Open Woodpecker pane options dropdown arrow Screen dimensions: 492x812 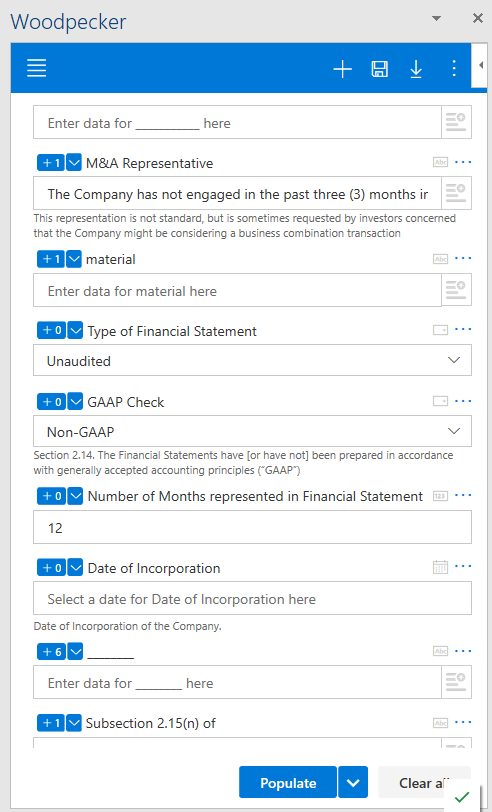coord(437,18)
